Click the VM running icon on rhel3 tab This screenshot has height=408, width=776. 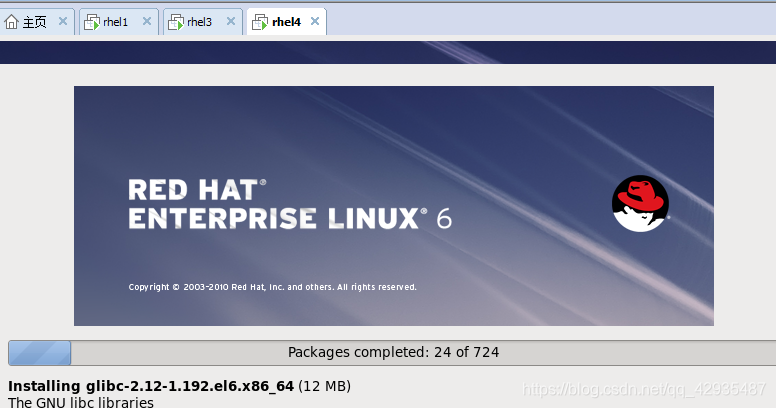click(x=176, y=22)
